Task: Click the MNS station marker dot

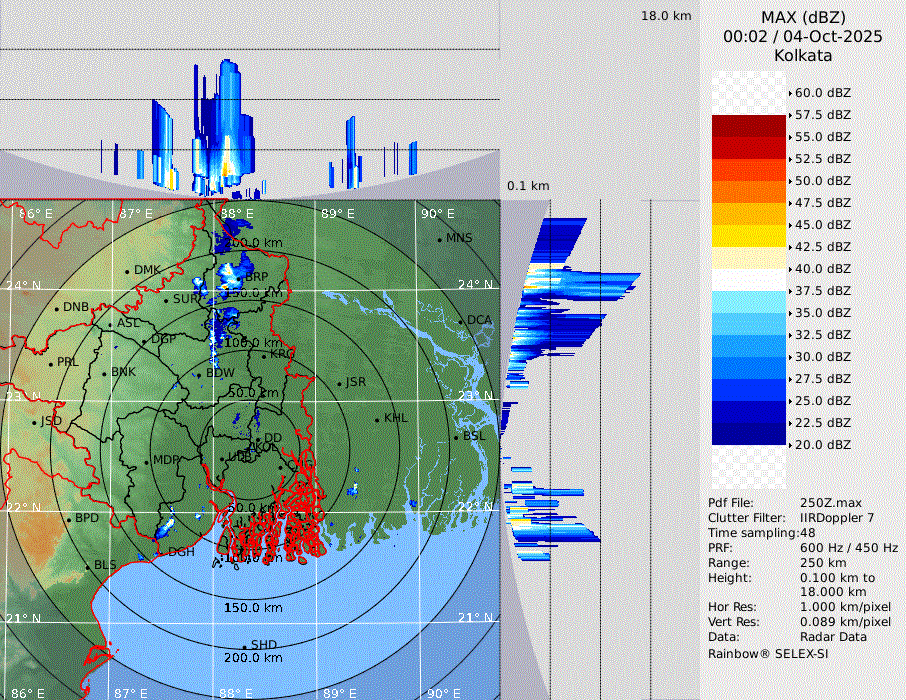Action: pos(440,239)
